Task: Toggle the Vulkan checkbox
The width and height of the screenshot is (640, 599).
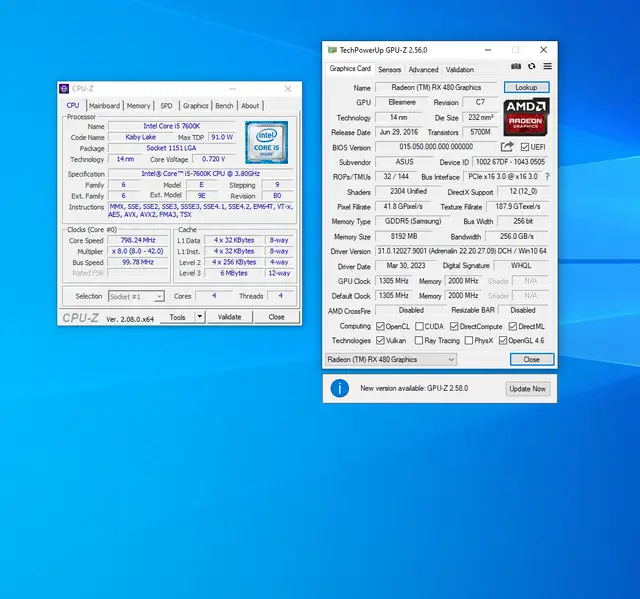Action: [x=380, y=340]
